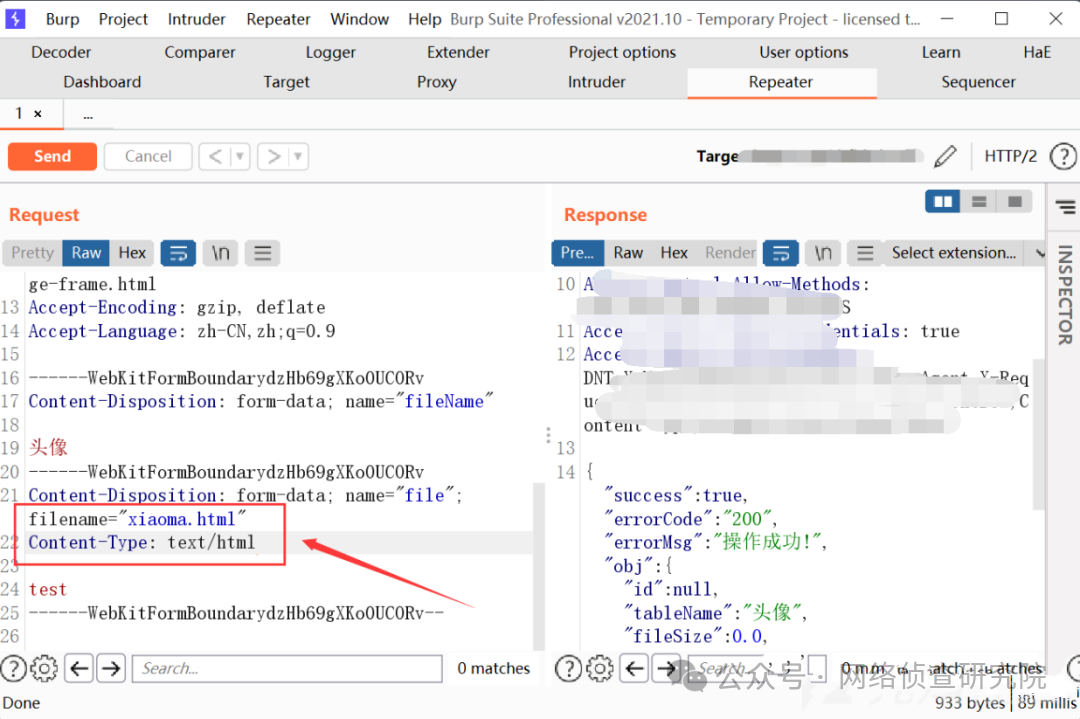Open response search settings gear
Viewport: 1080px width, 719px height.
[x=599, y=668]
